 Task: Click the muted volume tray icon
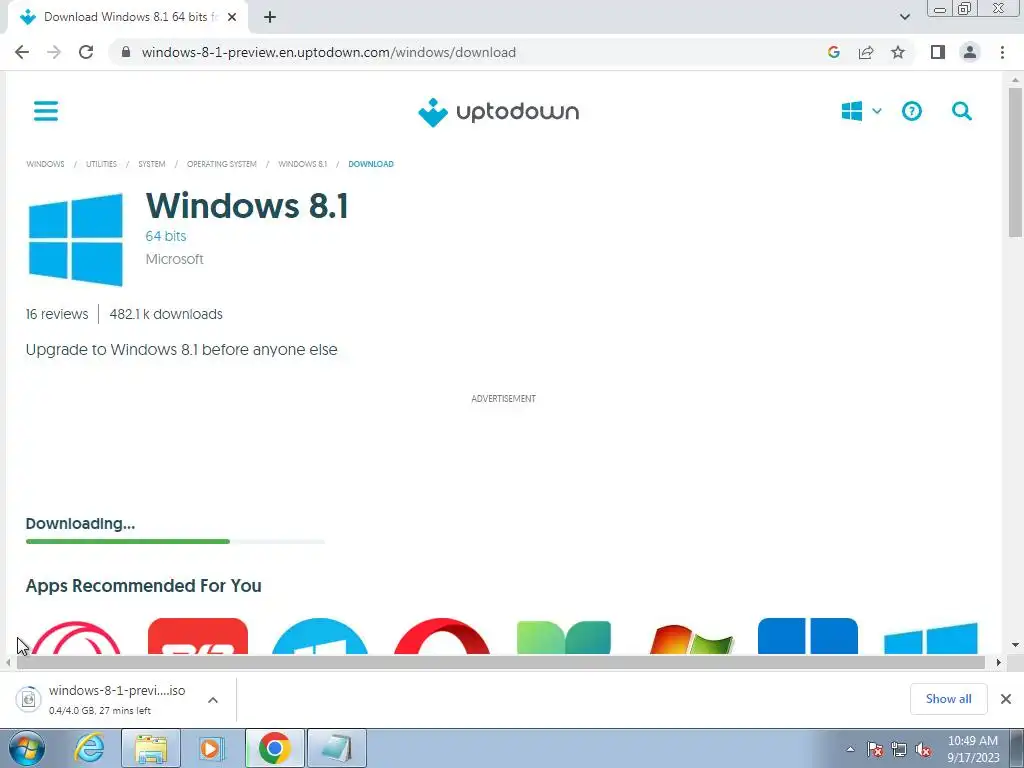click(x=923, y=750)
